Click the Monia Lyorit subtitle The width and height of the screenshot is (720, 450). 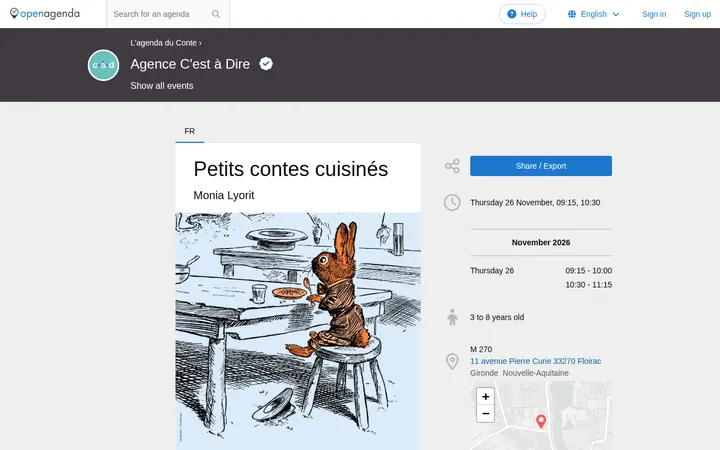click(224, 196)
